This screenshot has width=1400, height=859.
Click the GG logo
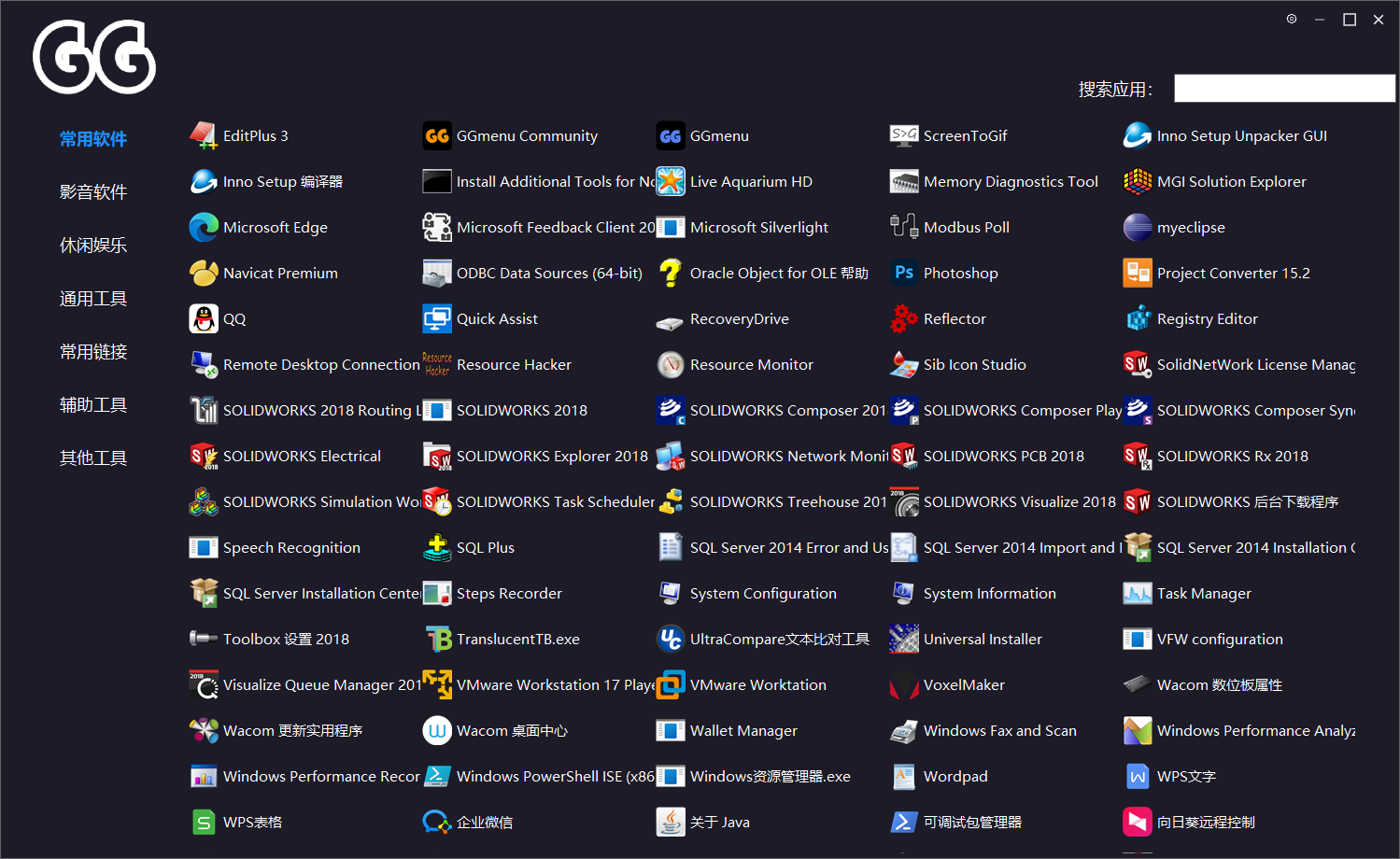(94, 57)
